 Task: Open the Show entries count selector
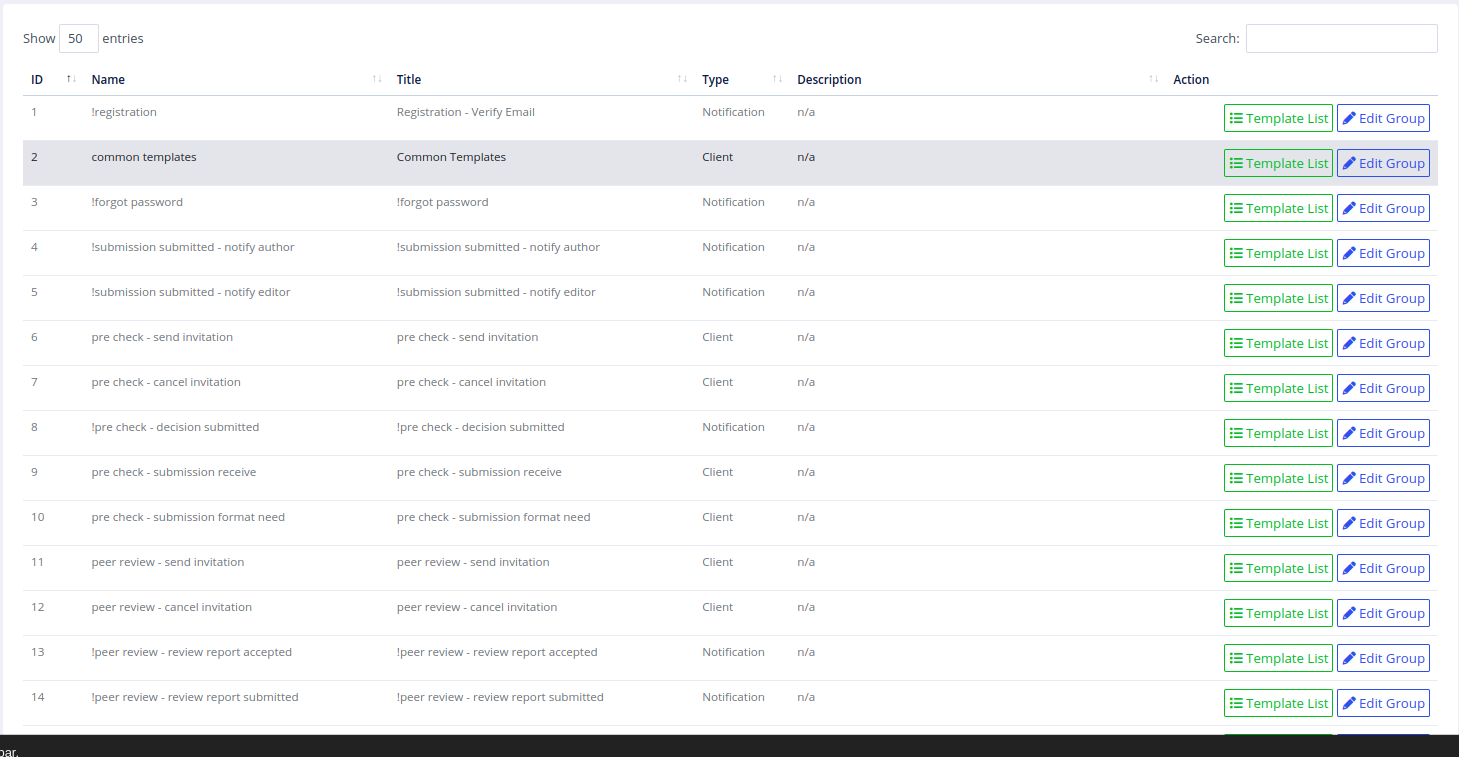(78, 39)
